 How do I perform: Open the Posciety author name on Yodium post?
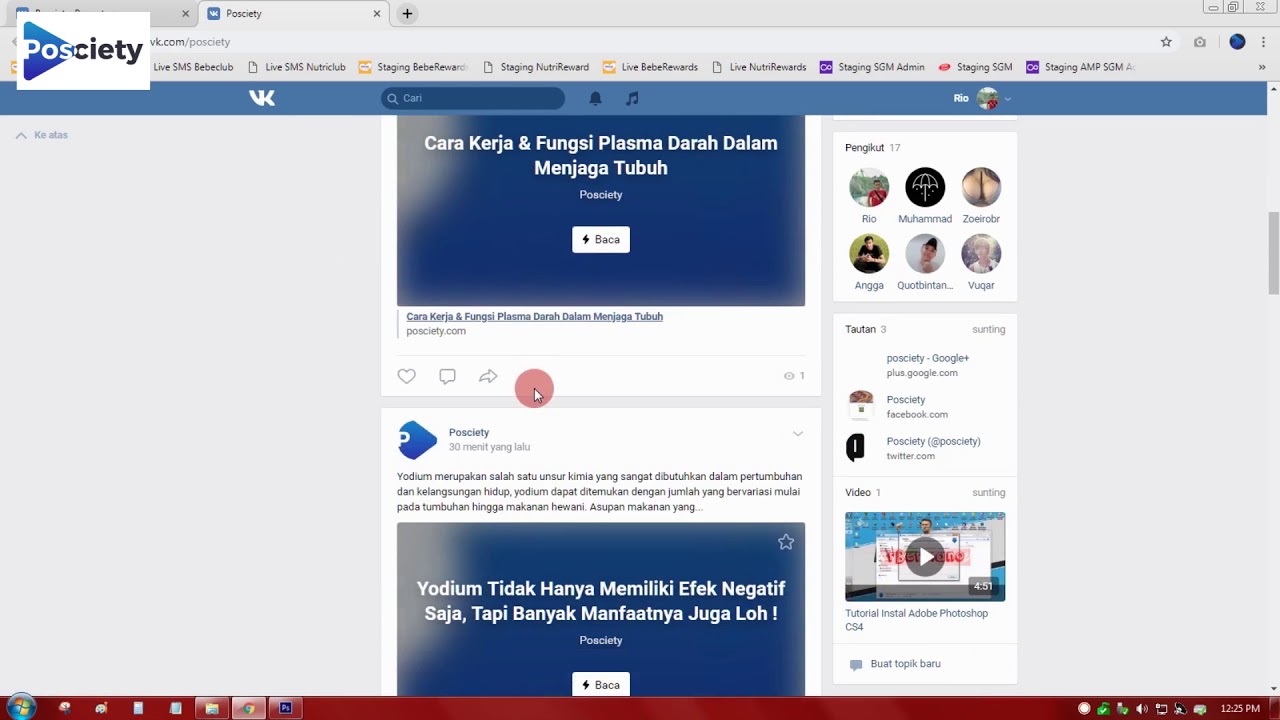click(469, 432)
